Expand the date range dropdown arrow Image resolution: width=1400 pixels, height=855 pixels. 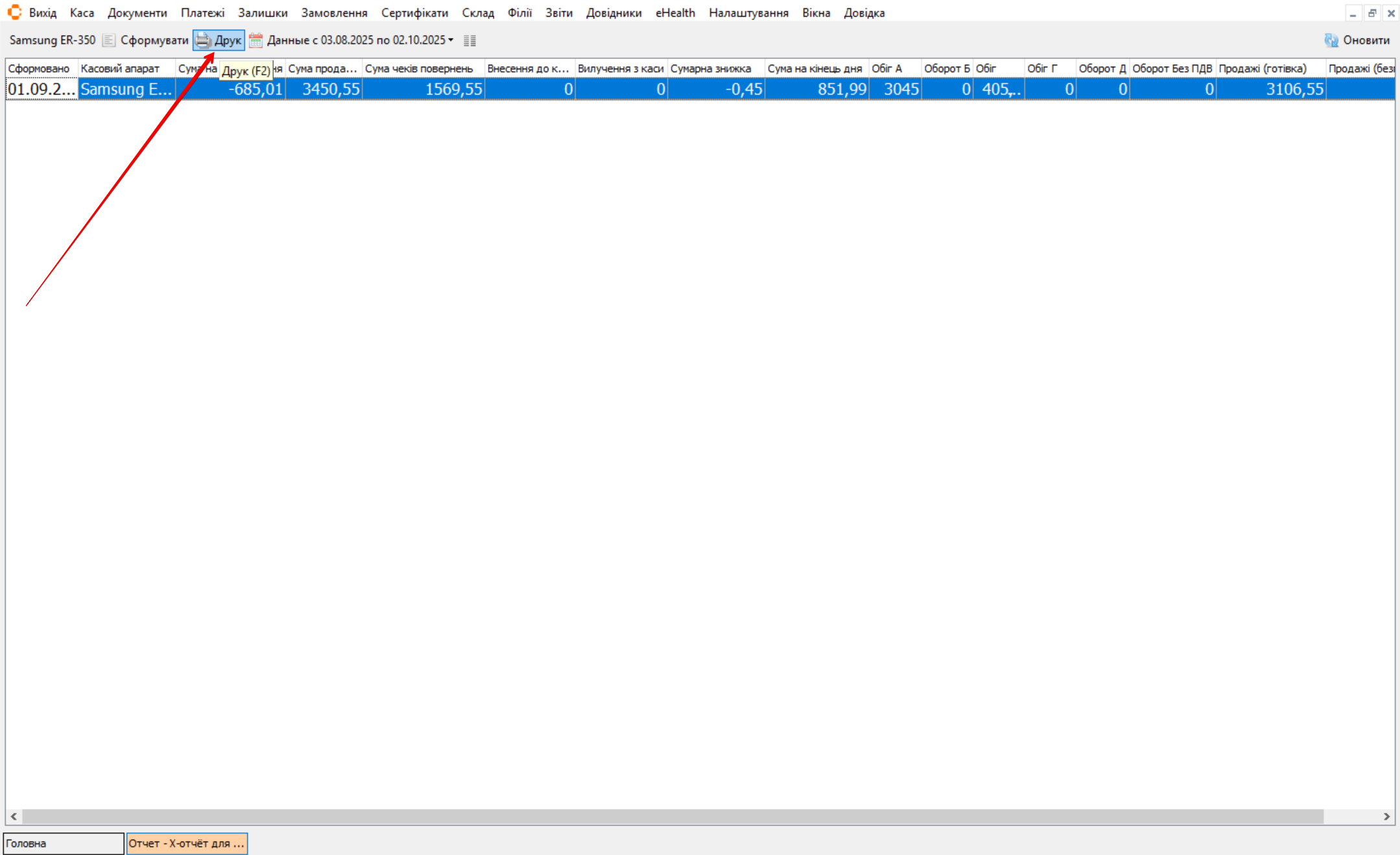451,40
